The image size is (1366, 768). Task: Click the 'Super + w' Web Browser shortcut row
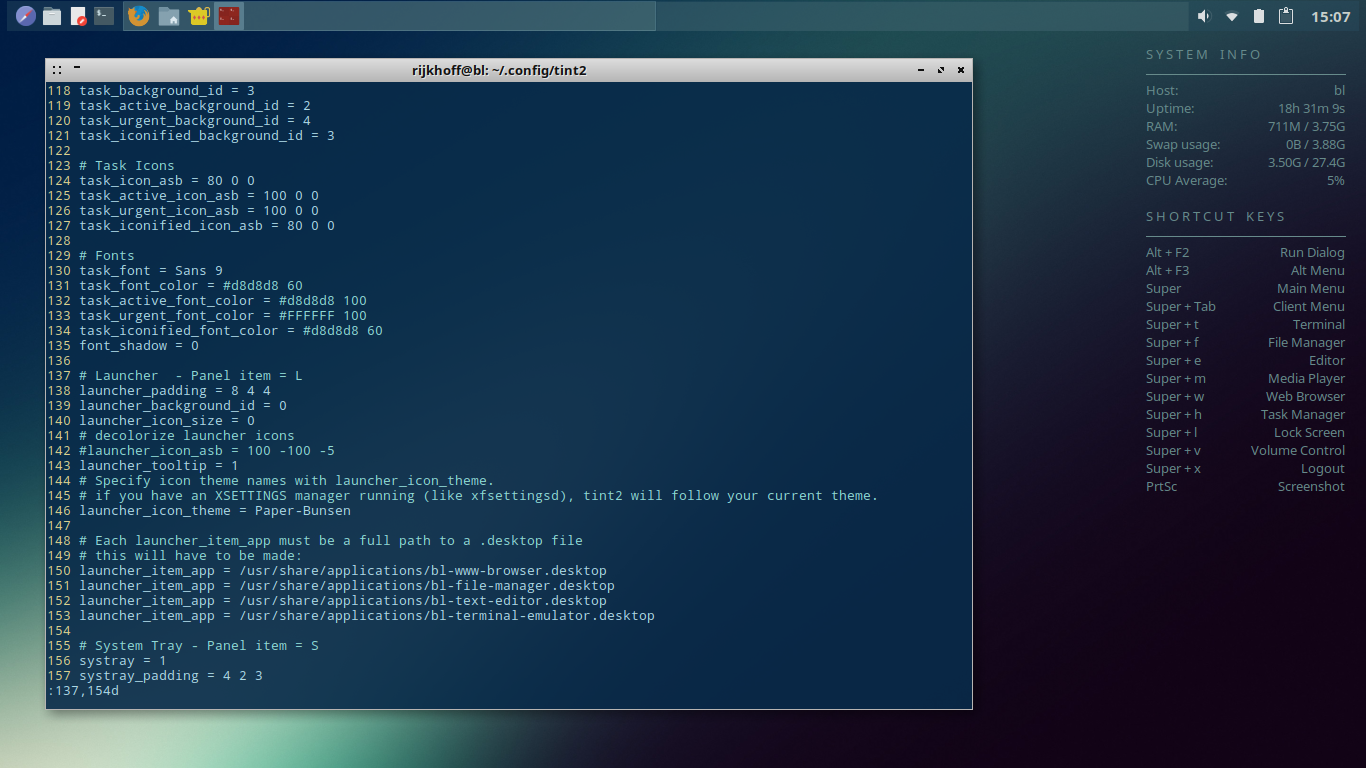pos(1245,397)
